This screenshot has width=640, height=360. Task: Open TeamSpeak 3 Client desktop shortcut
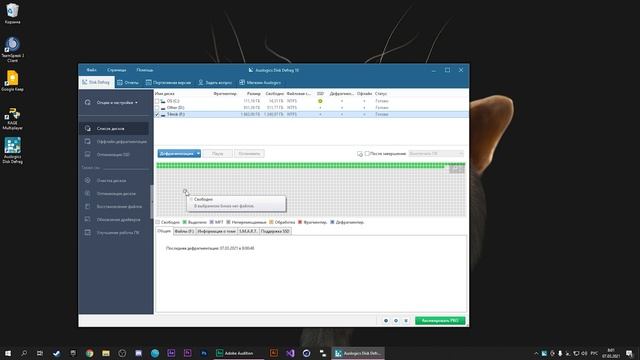click(12, 49)
